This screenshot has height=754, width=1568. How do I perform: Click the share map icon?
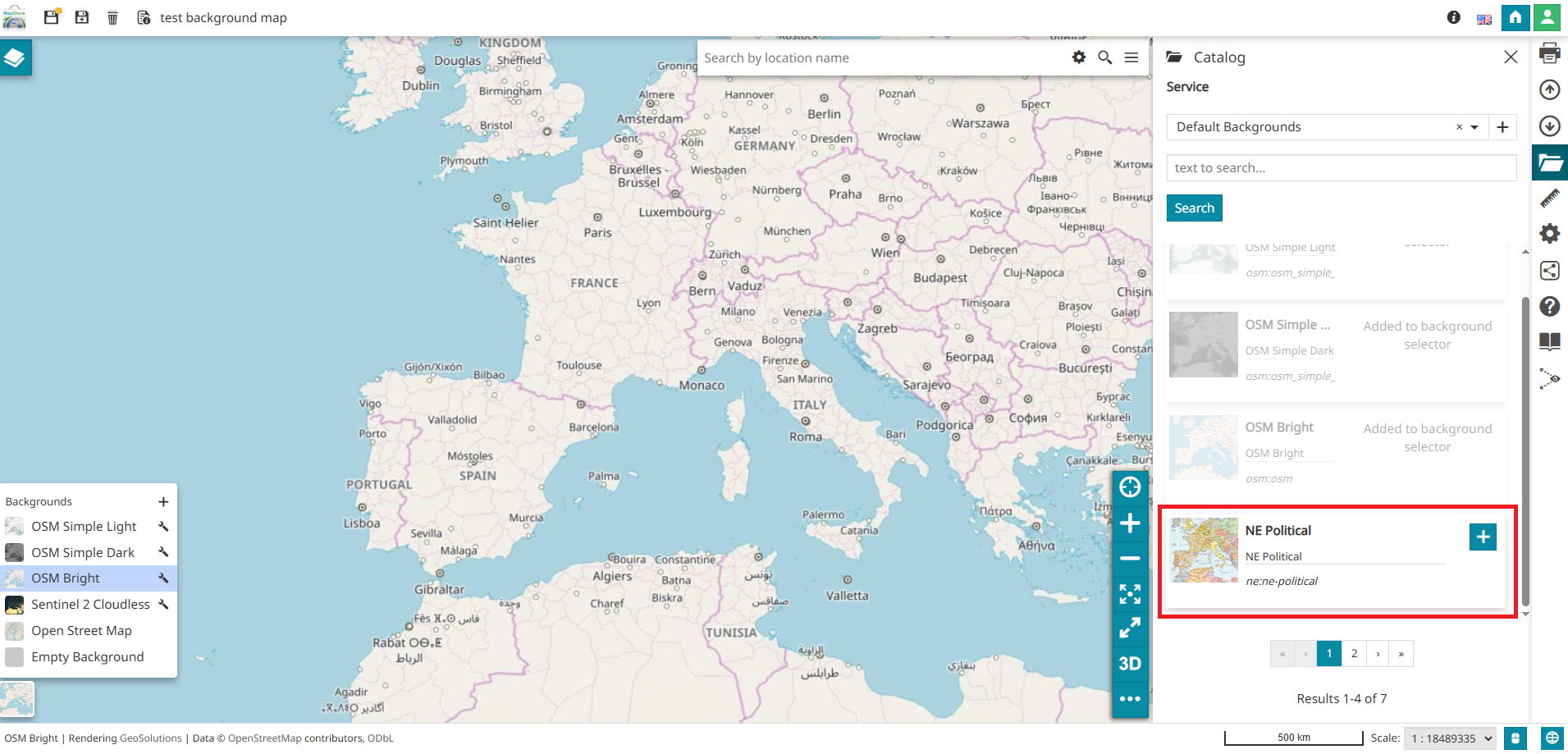[1549, 271]
